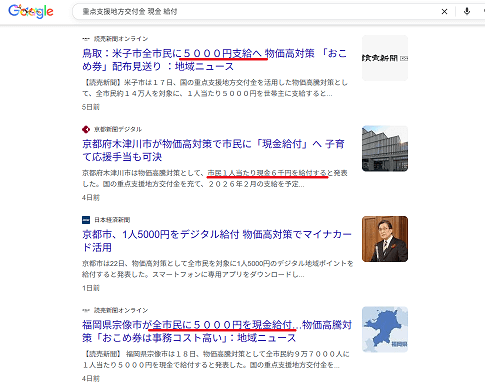Clear the search box with the X
485x385 pixels.
444,12
